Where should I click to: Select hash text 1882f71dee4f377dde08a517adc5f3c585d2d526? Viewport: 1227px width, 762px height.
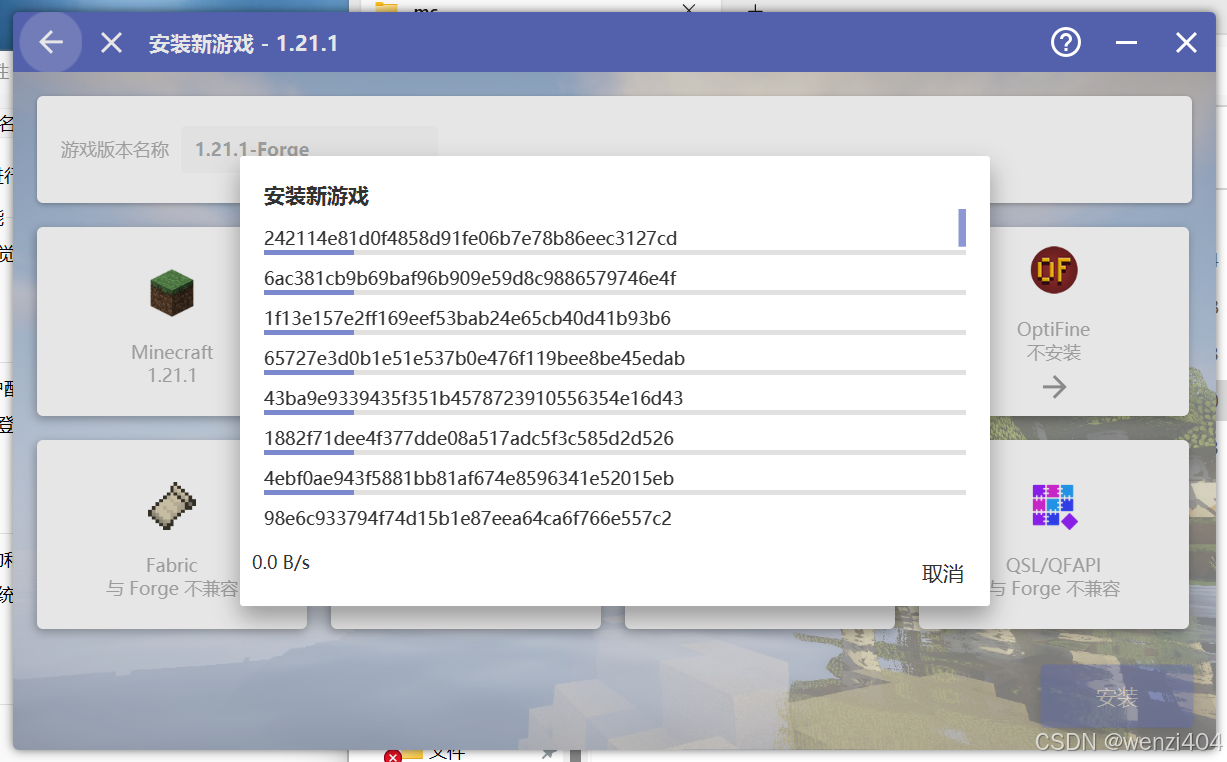pyautogui.click(x=469, y=438)
